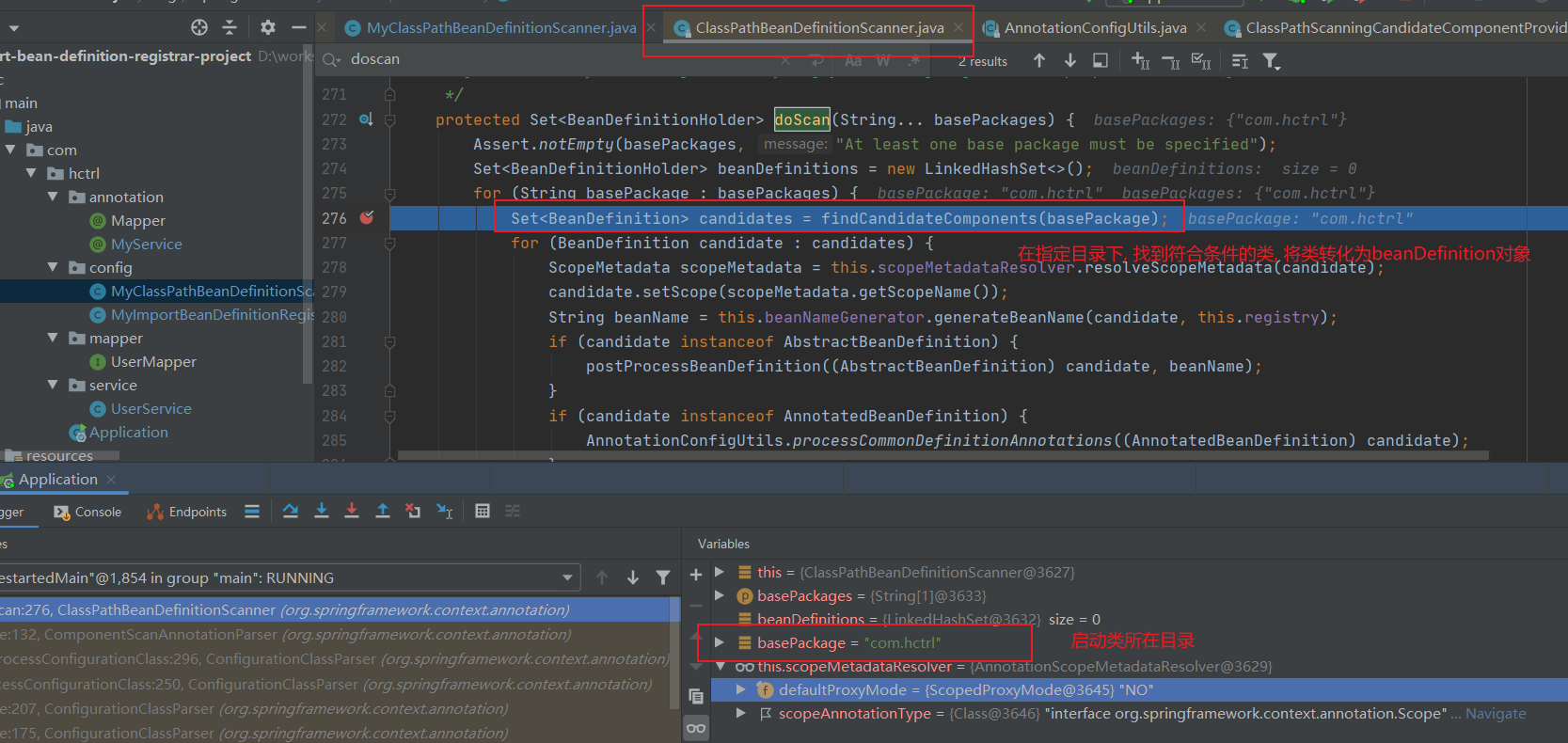This screenshot has width=1568, height=743.
Task: Click Force Step Into red arrow icon
Action: coord(352,511)
